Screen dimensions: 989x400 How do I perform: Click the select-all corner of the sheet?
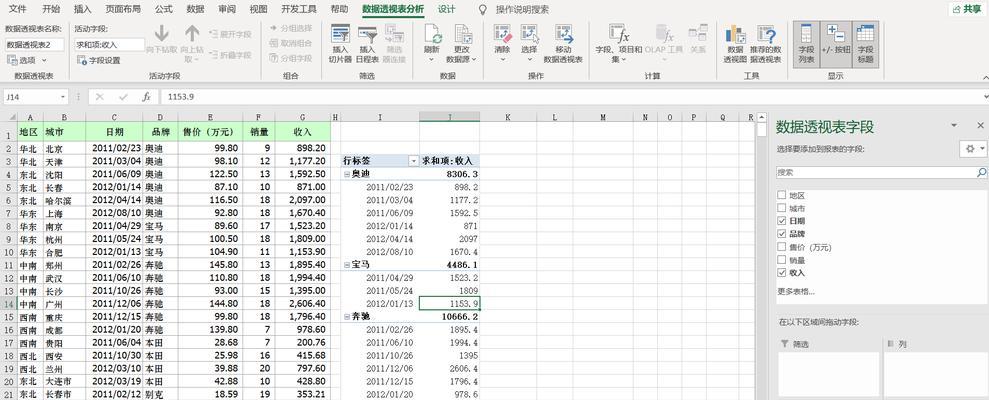8,117
